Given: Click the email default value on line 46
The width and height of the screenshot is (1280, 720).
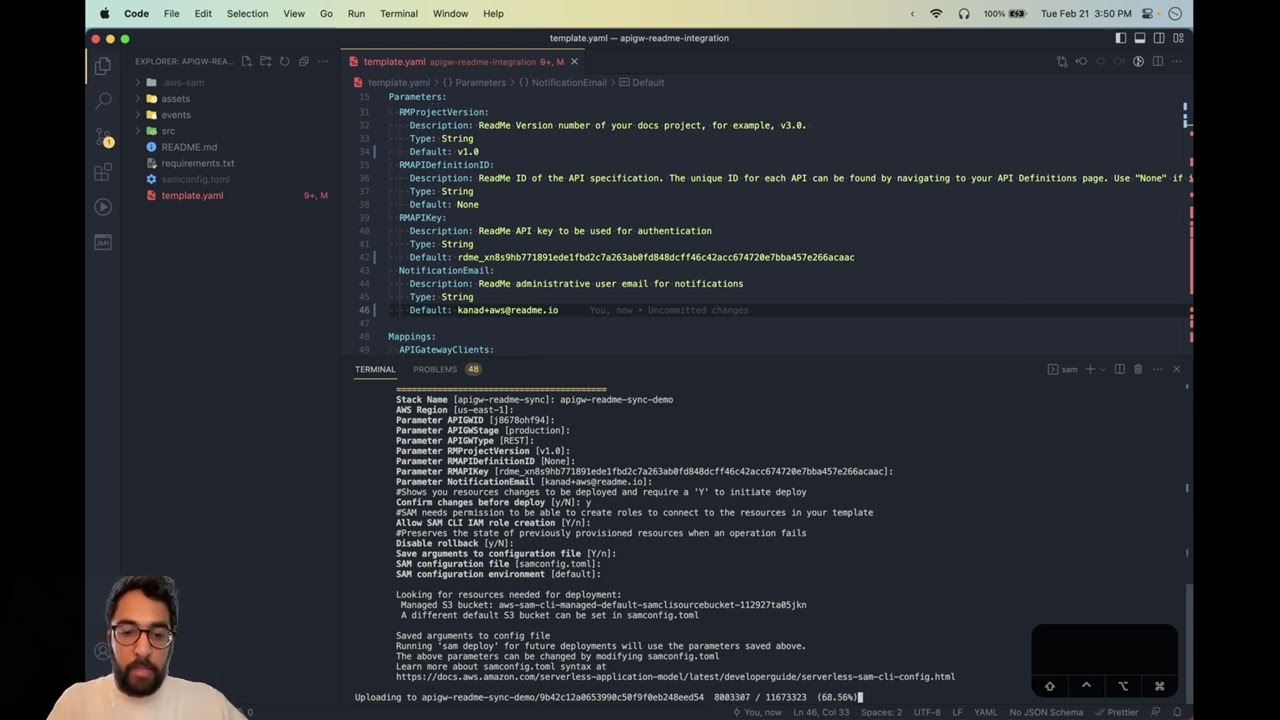Looking at the screenshot, I should (x=508, y=310).
